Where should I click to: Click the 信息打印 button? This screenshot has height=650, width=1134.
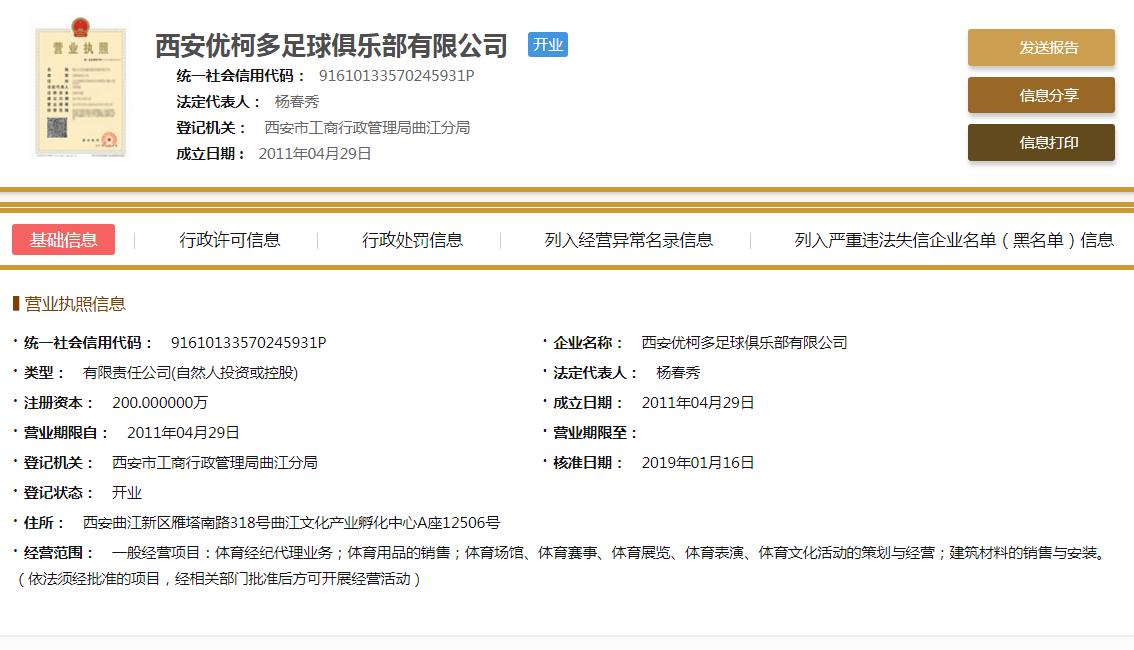click(1040, 143)
